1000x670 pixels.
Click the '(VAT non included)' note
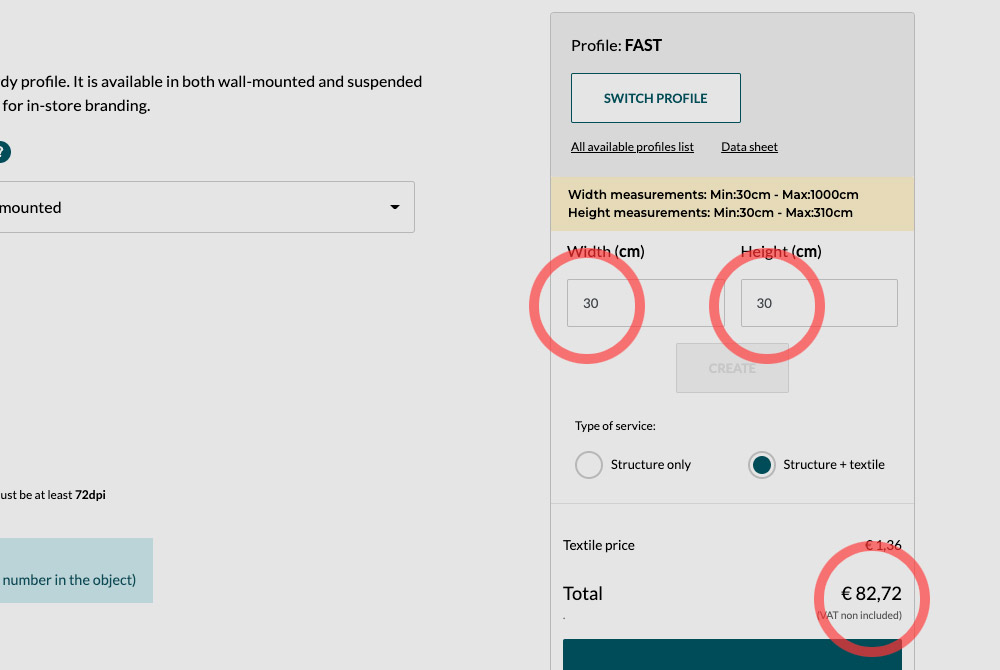[x=859, y=615]
